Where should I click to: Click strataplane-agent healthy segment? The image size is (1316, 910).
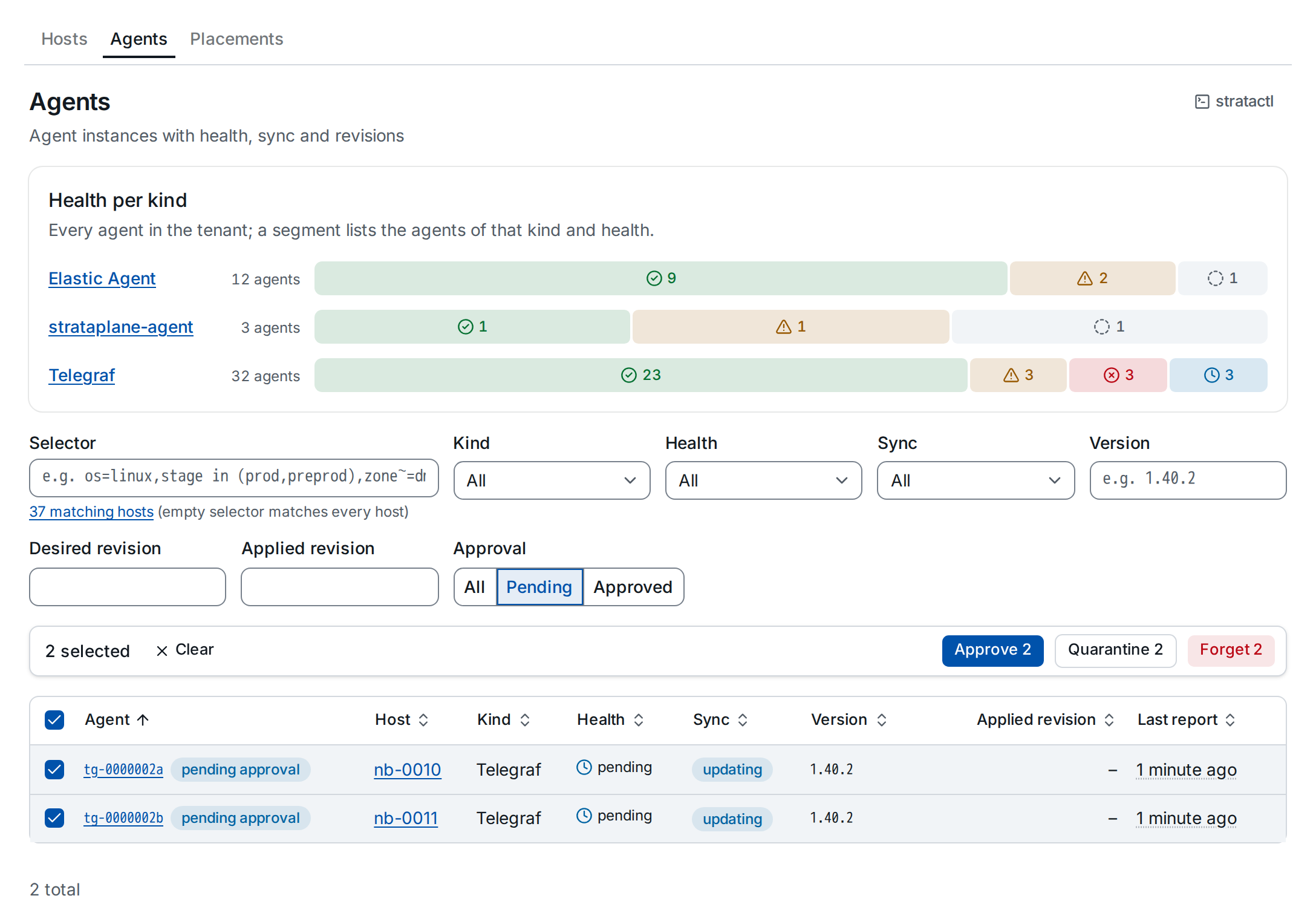tap(472, 327)
